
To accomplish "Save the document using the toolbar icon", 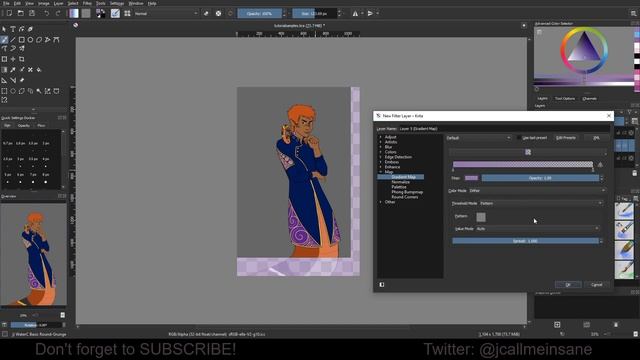I will click(32, 13).
